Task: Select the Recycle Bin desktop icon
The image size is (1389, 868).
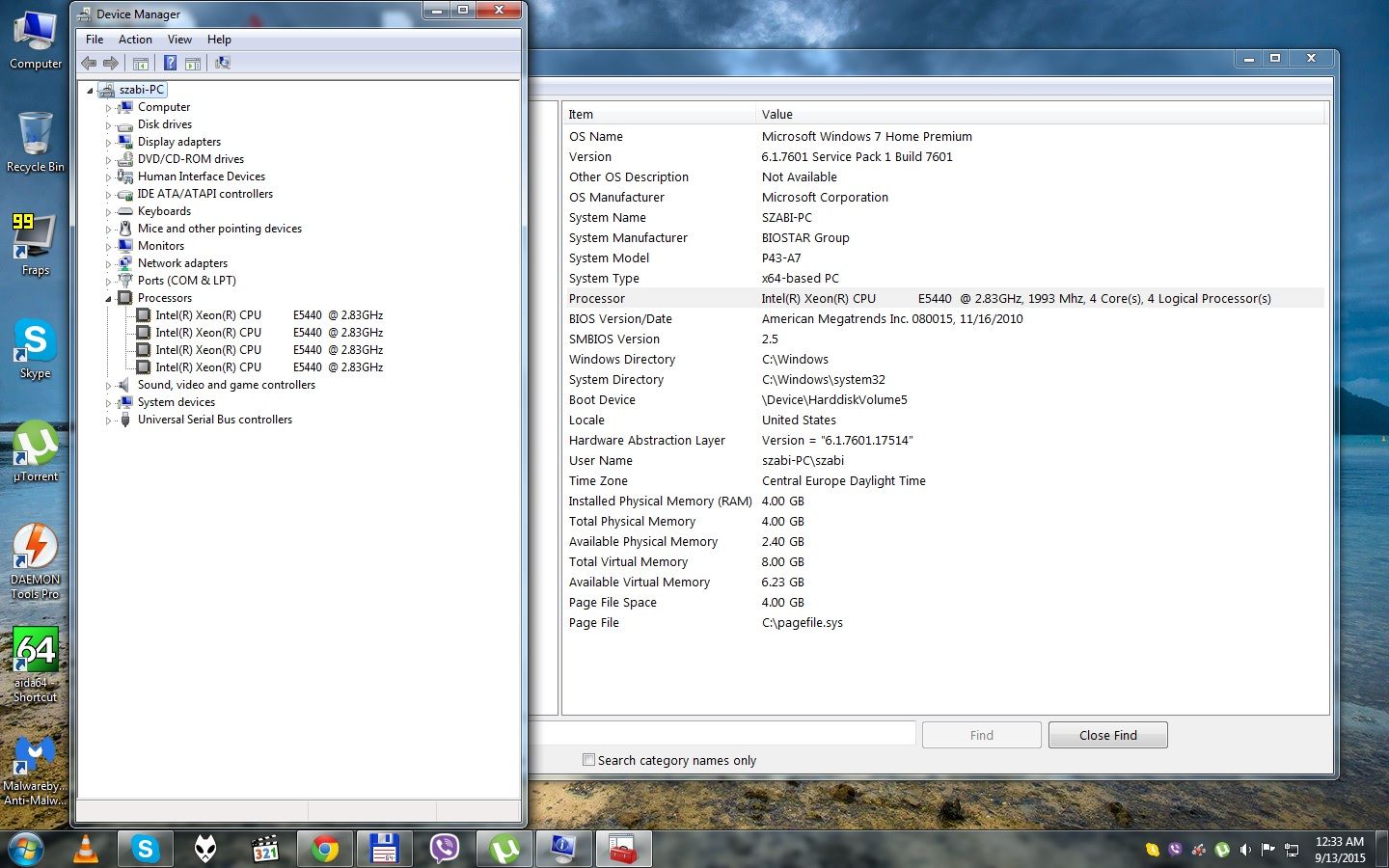Action: 36,142
